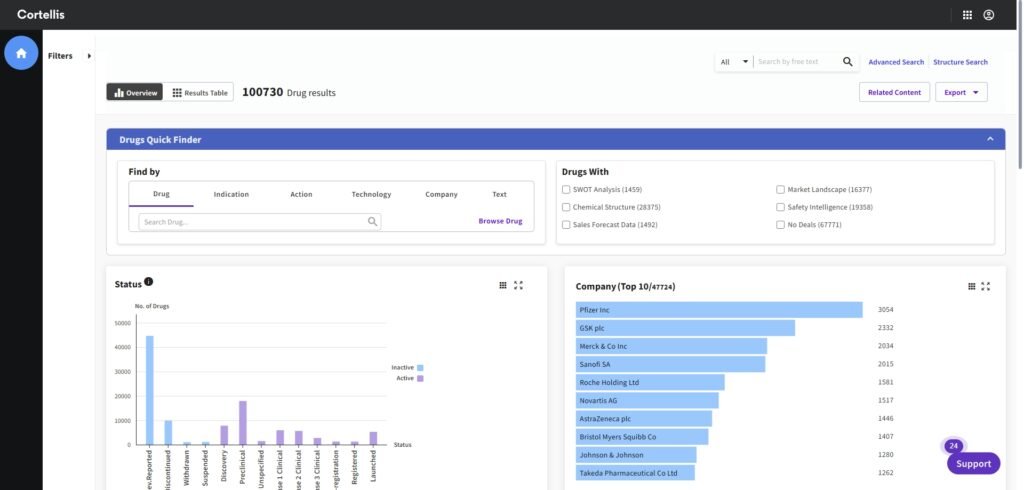Open the Advanced Search link
1024x490 pixels.
pyautogui.click(x=896, y=62)
